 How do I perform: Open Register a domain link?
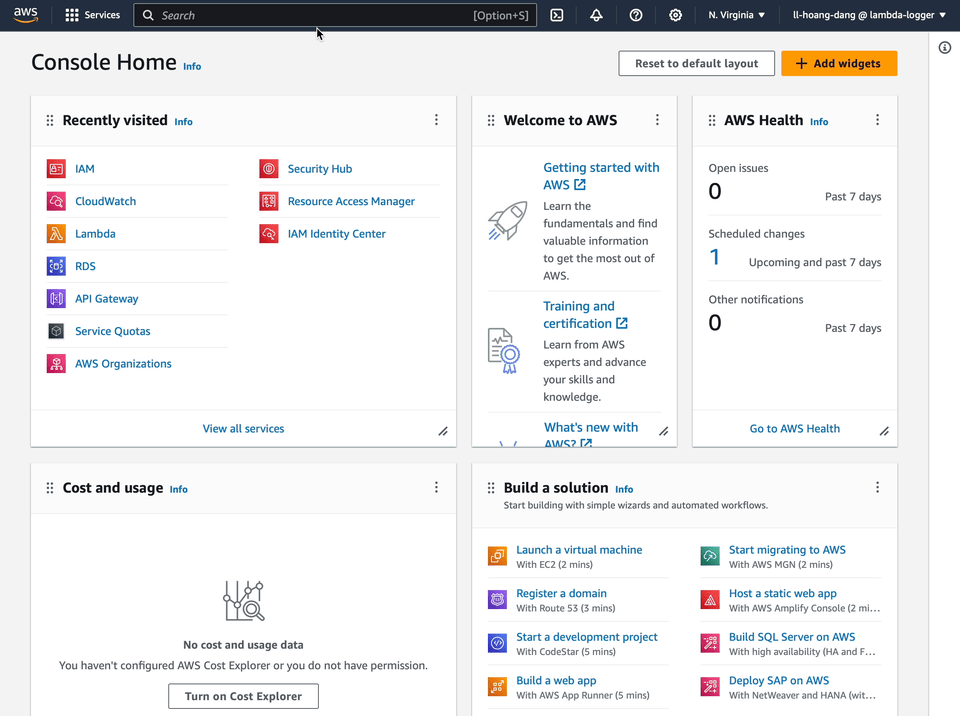tap(561, 593)
